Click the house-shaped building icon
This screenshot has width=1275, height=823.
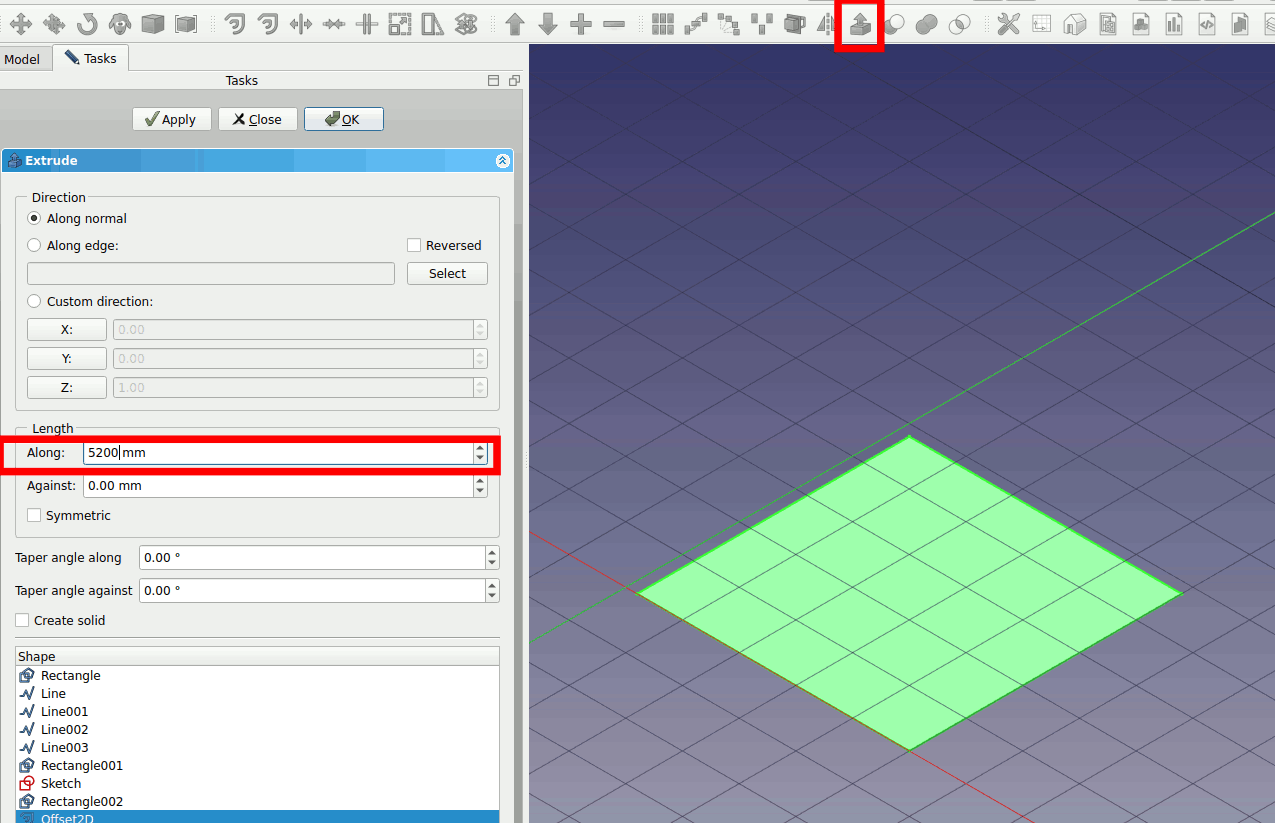point(1074,24)
